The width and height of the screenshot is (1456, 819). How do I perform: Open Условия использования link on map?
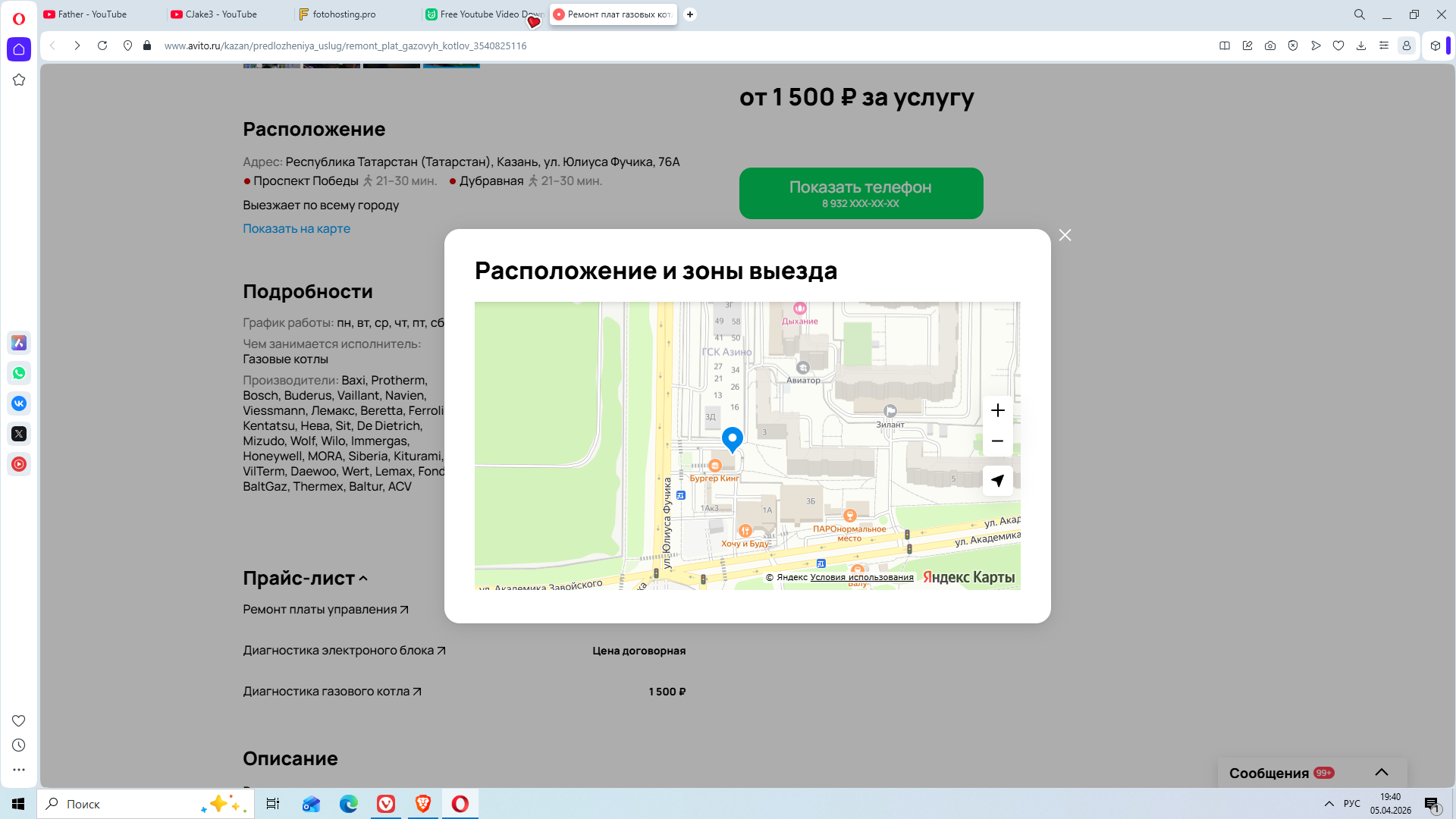861,577
